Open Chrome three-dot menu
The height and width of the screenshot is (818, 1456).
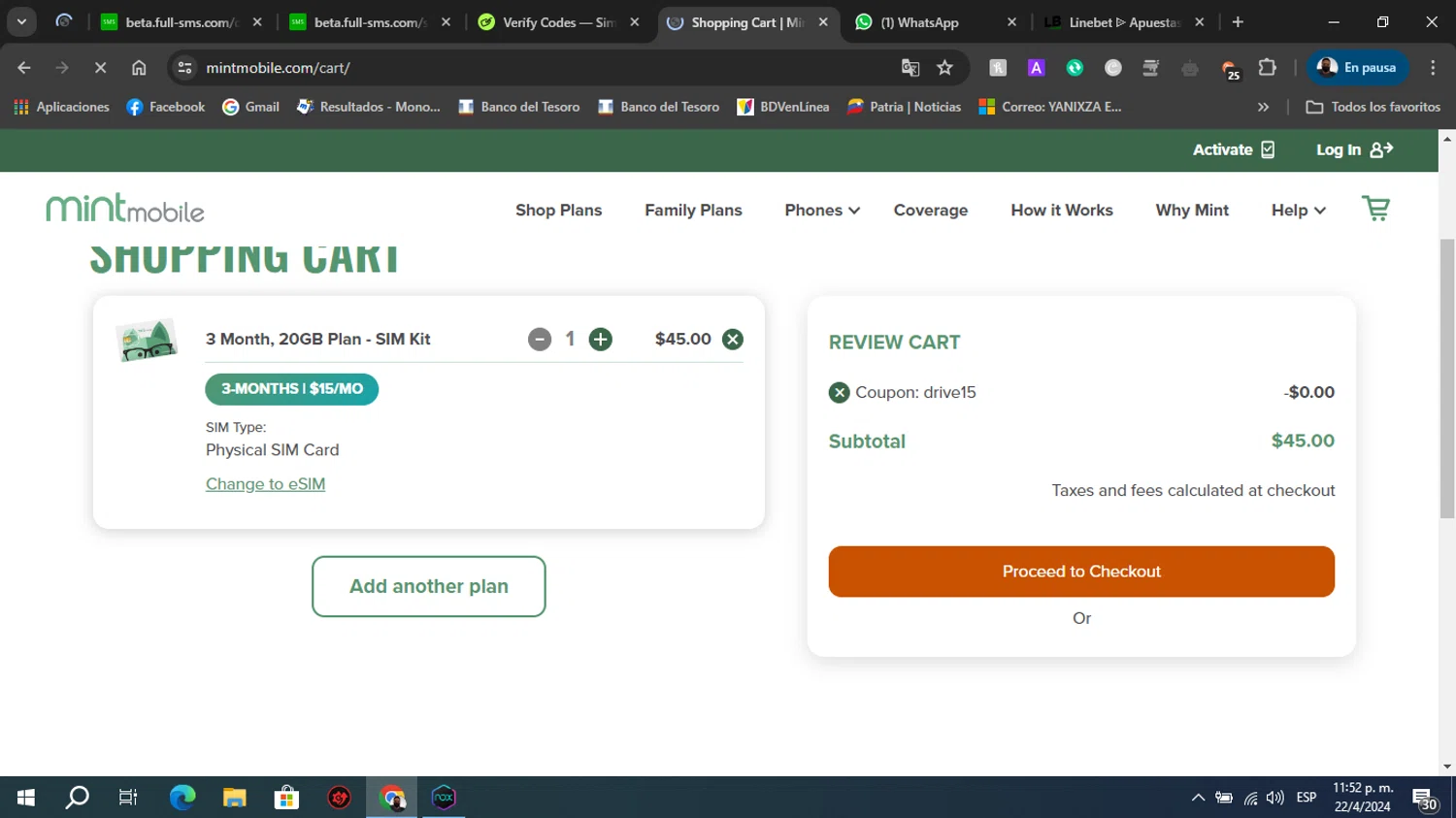(1433, 67)
